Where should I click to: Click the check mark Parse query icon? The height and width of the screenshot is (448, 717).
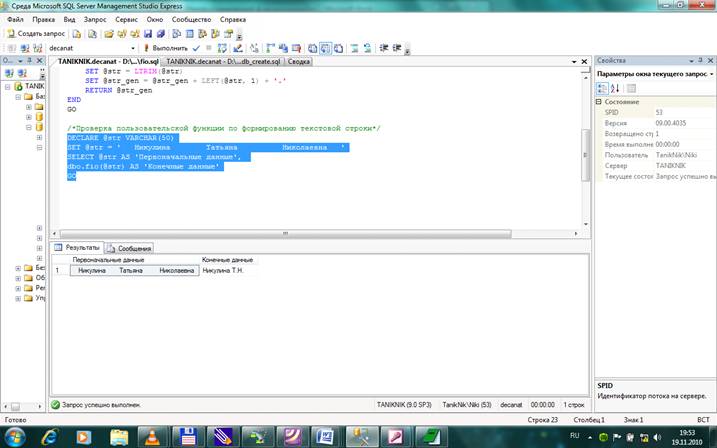[x=196, y=47]
